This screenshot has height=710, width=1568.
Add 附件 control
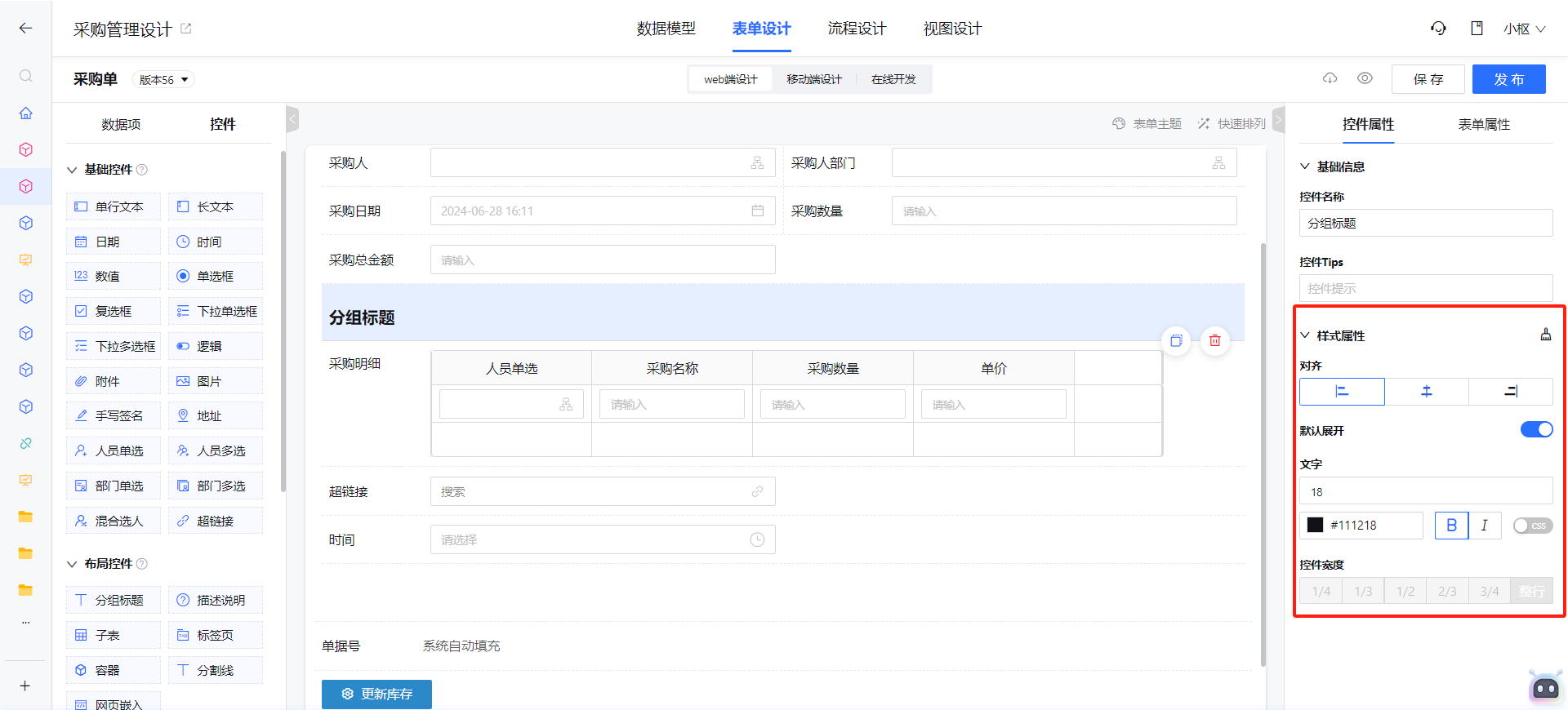(x=114, y=381)
